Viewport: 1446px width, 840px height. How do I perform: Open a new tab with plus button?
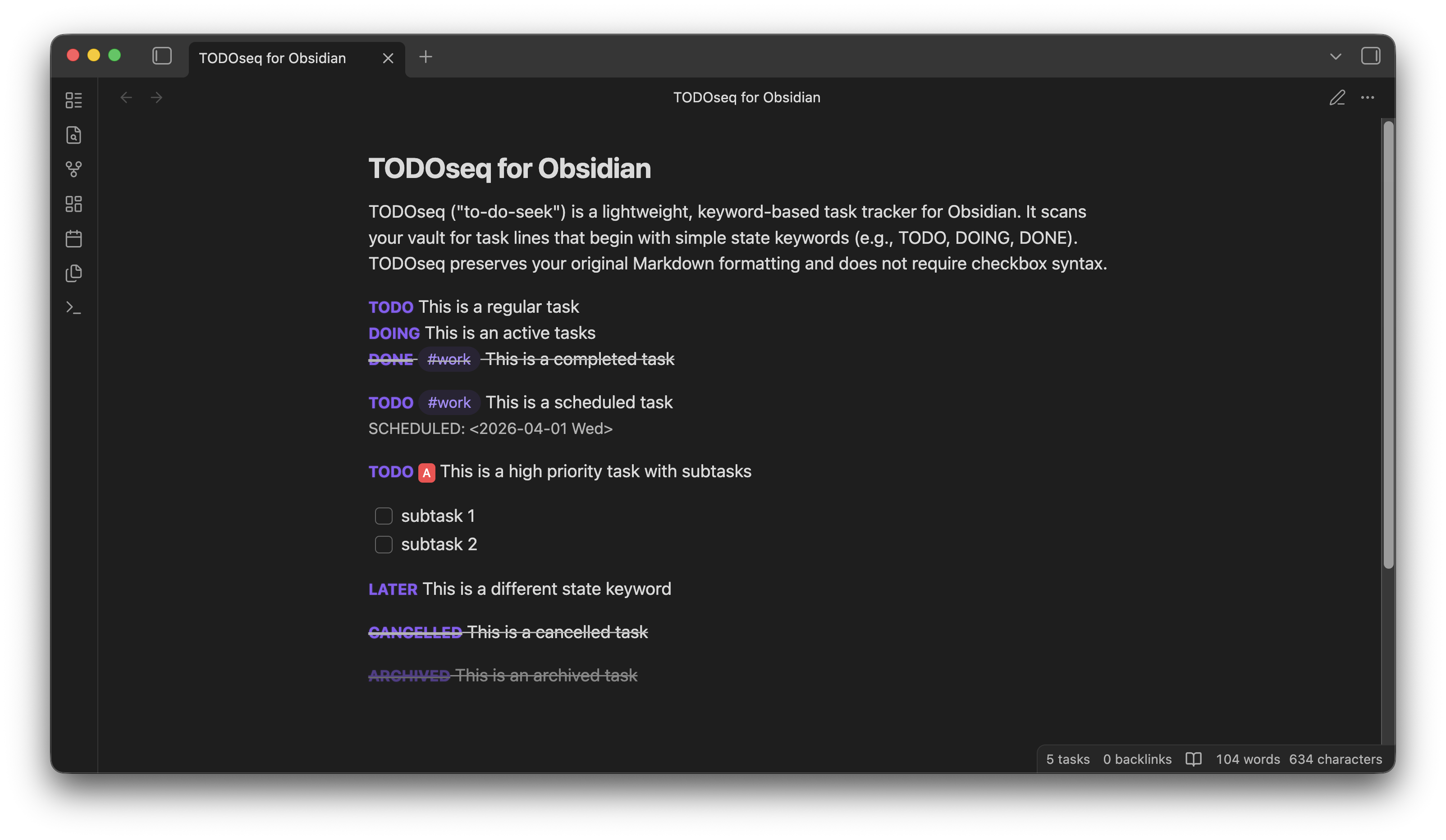[x=426, y=57]
